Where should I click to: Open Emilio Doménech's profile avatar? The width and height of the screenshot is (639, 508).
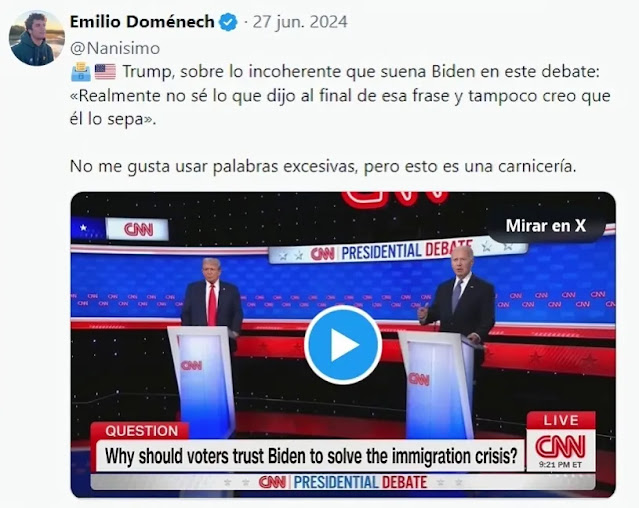[x=37, y=38]
